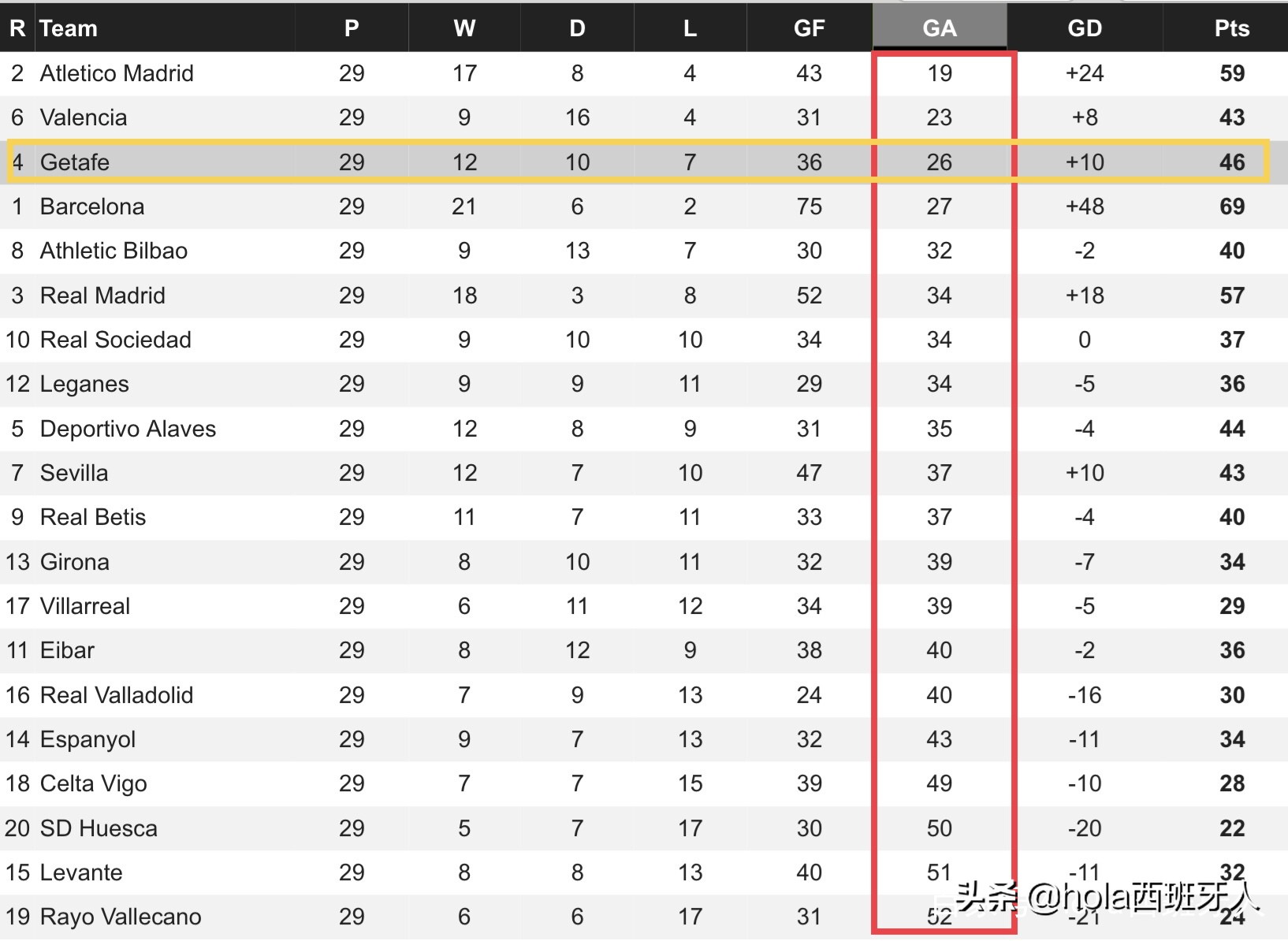Open the Sevilla team entry
The width and height of the screenshot is (1288, 941).
74,473
